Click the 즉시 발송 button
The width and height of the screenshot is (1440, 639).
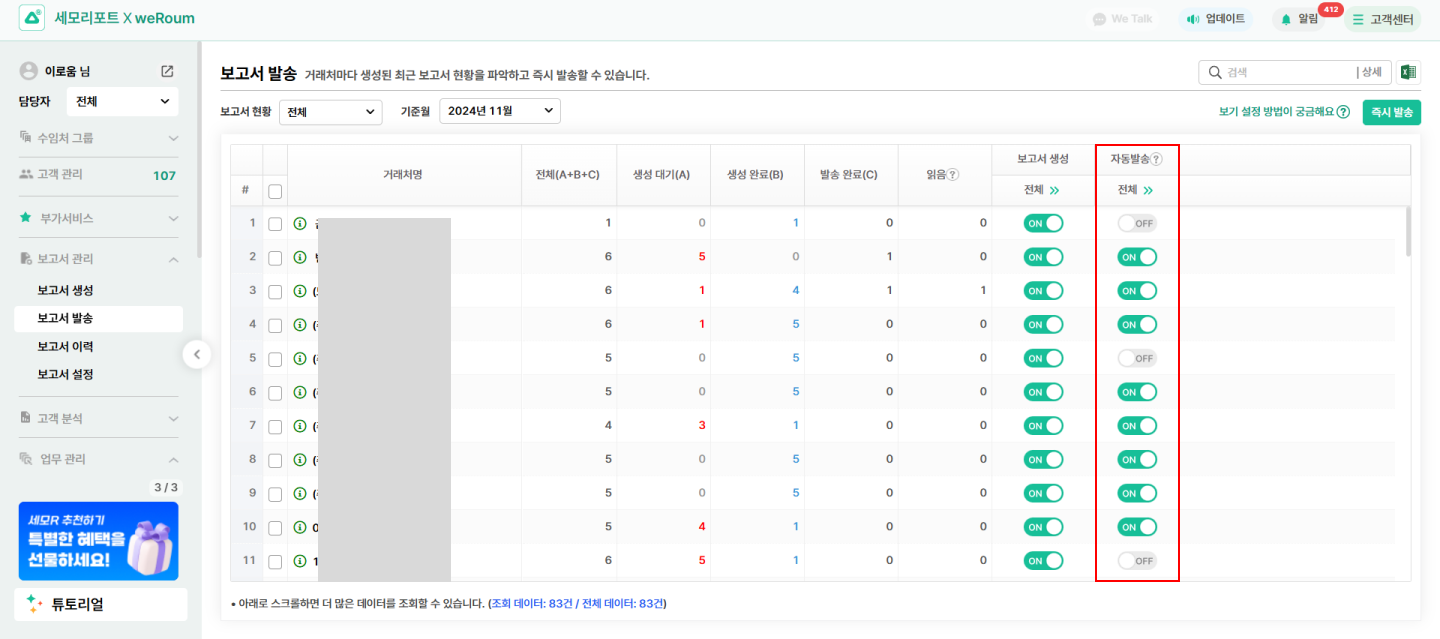pos(1391,112)
